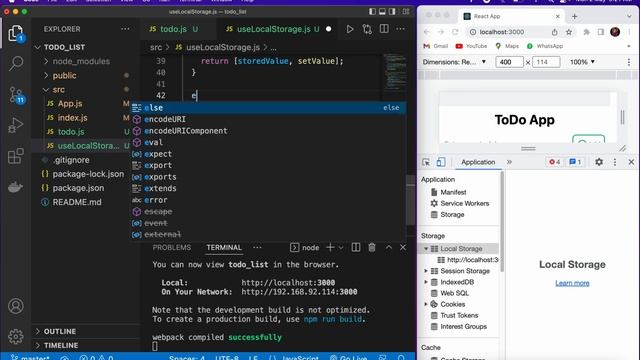Toggle the device toolbar in DevTools
Screen dimensions: 640x360
tap(441, 162)
